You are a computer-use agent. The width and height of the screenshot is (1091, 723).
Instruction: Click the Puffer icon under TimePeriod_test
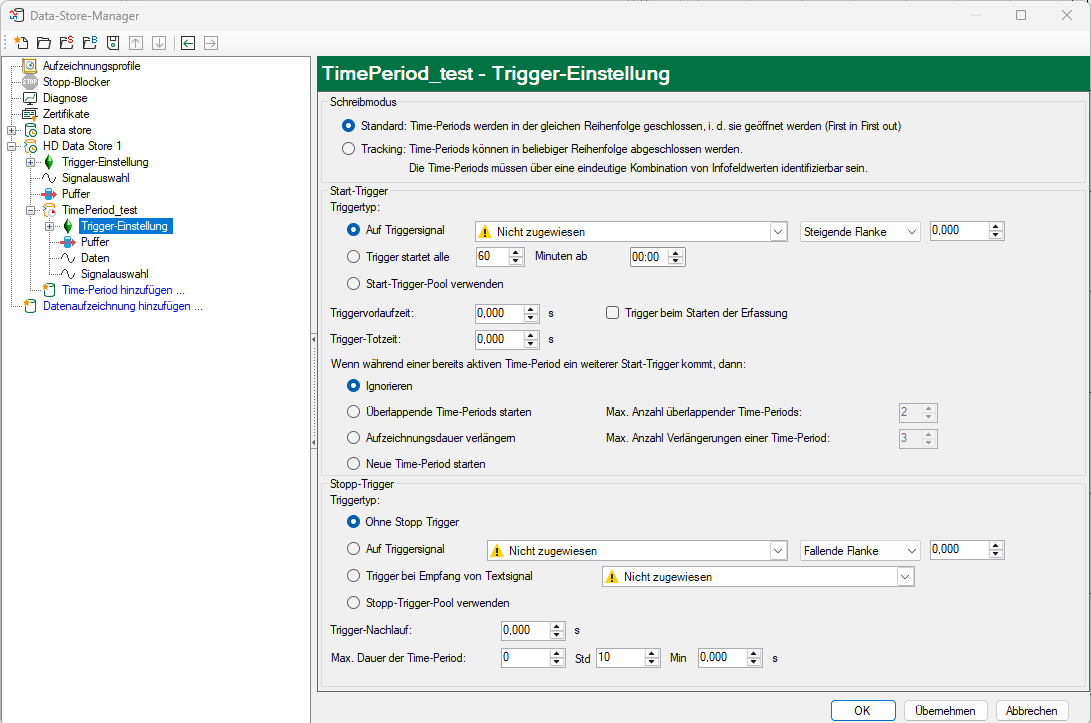pyautogui.click(x=68, y=242)
